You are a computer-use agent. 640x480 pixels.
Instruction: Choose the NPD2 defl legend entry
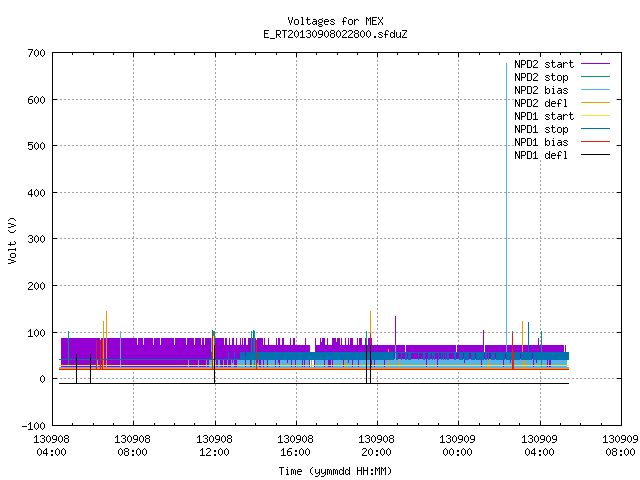541,103
